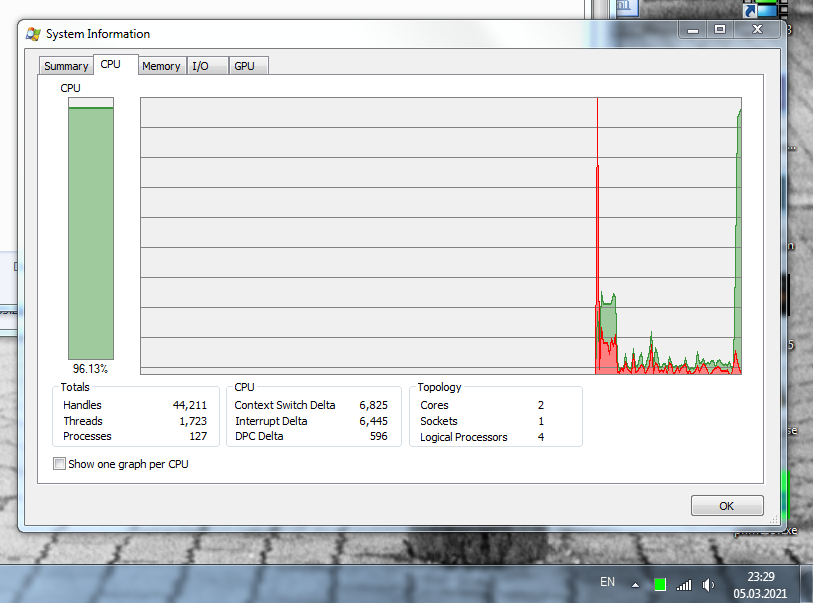
Task: Close the System Information window
Action: (757, 30)
